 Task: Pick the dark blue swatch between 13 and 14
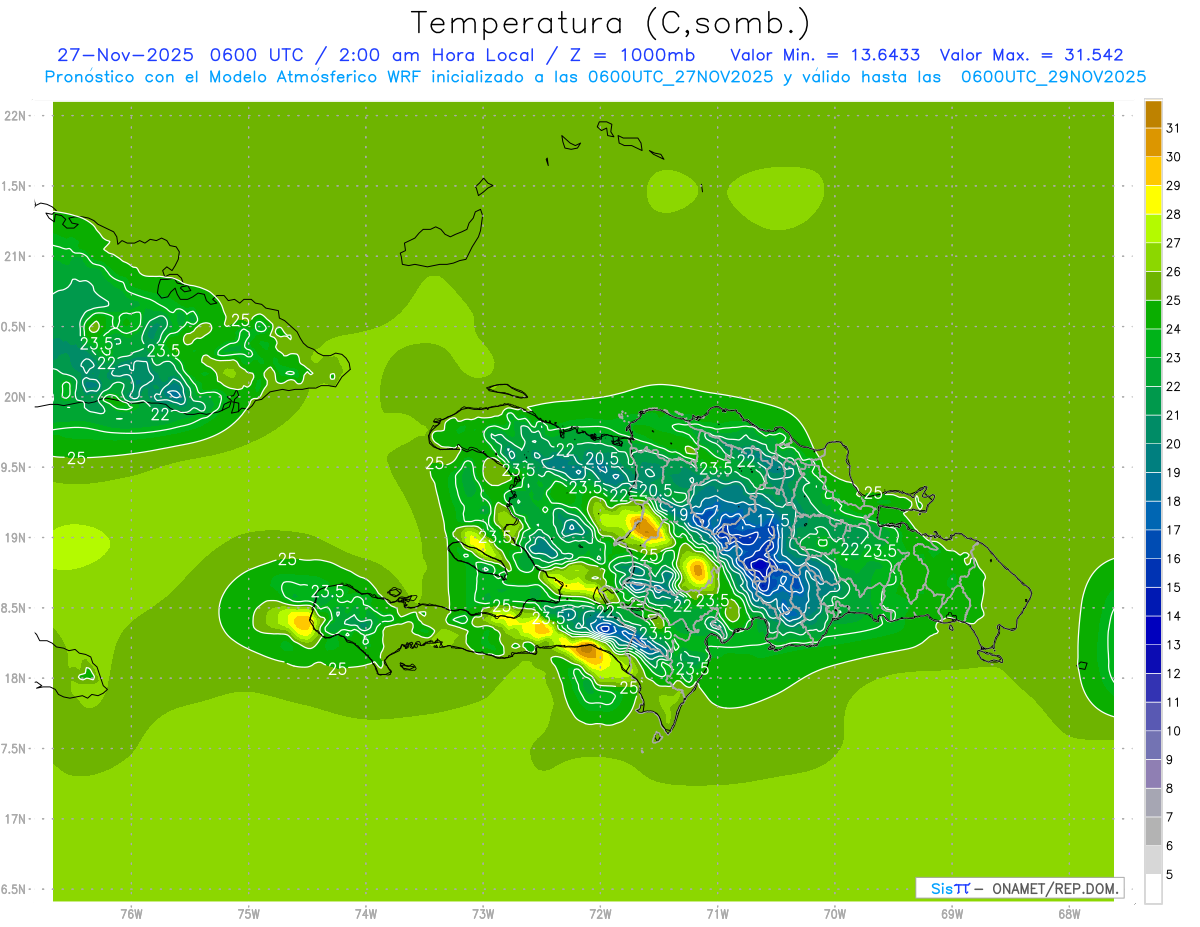(x=1153, y=630)
